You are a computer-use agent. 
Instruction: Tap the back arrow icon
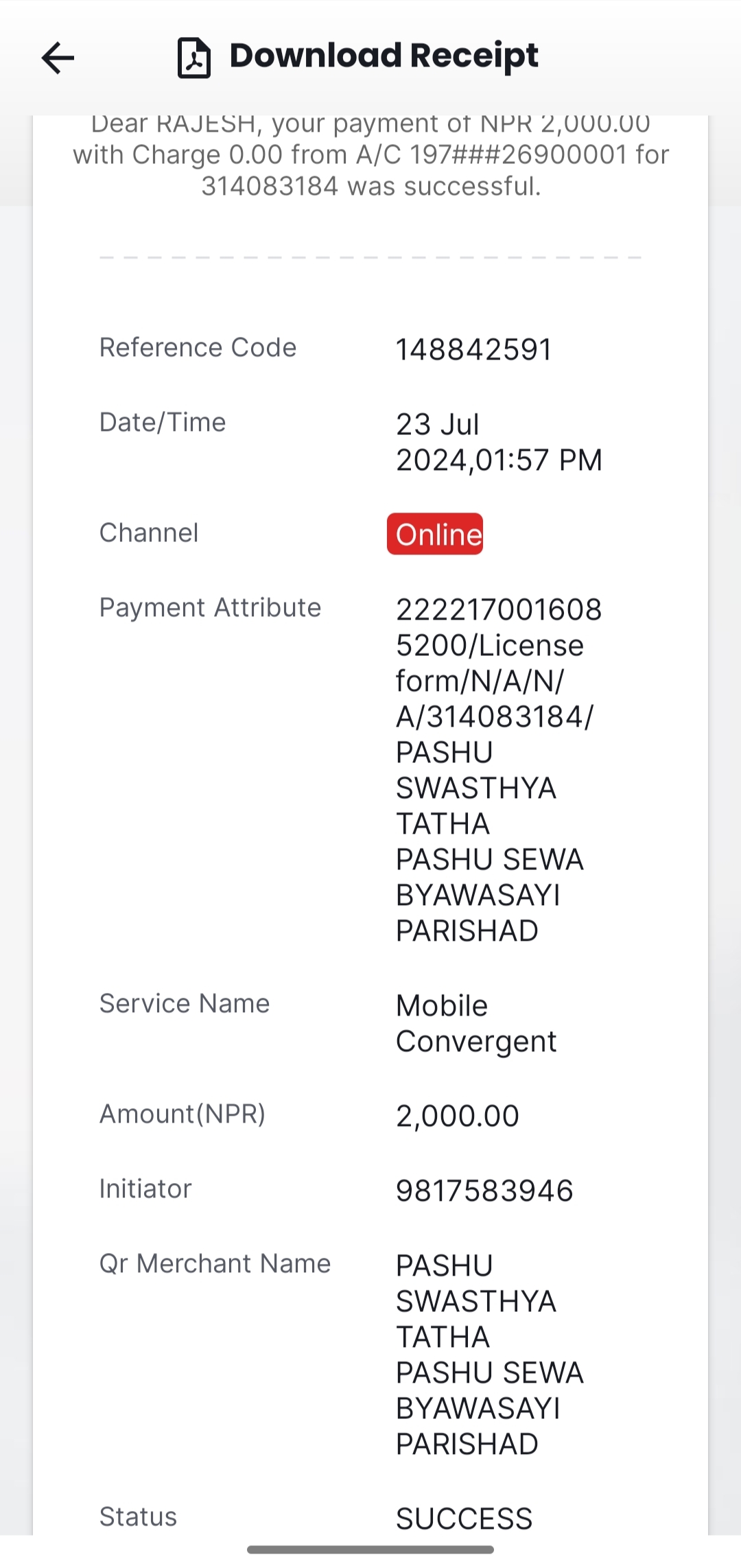[58, 58]
